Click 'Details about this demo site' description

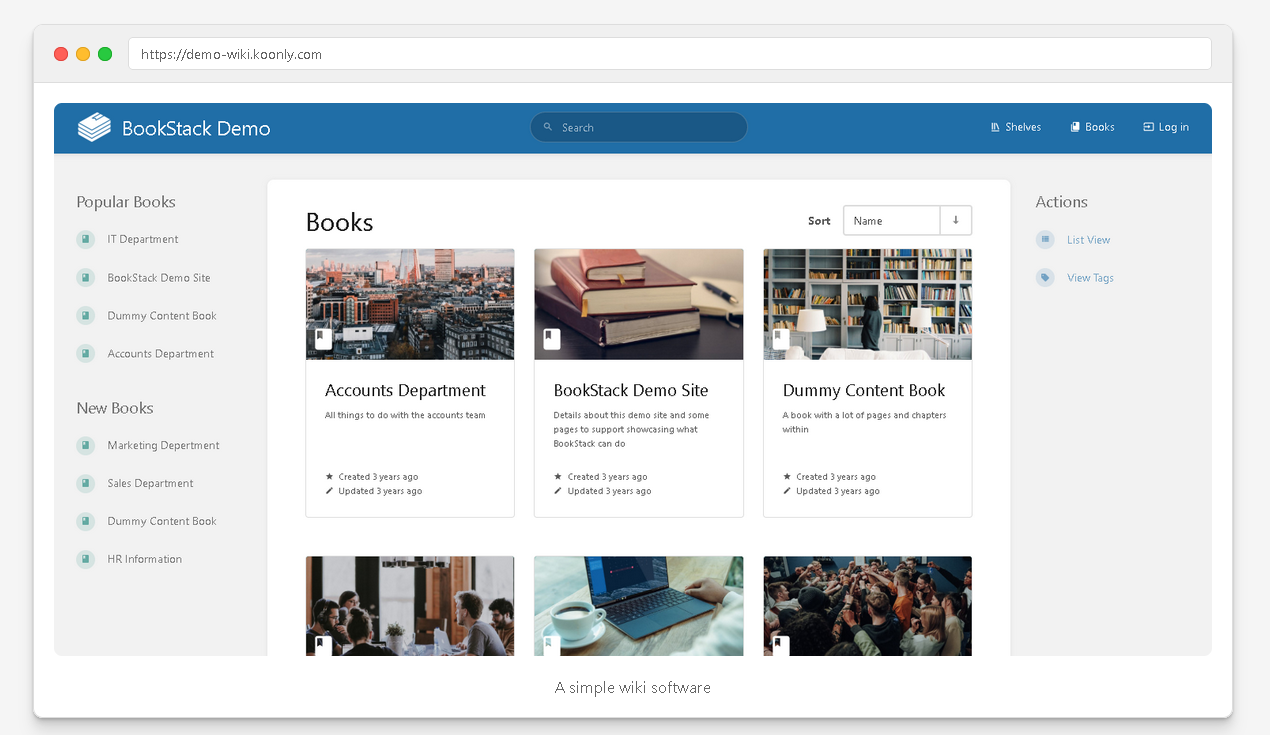coord(632,429)
